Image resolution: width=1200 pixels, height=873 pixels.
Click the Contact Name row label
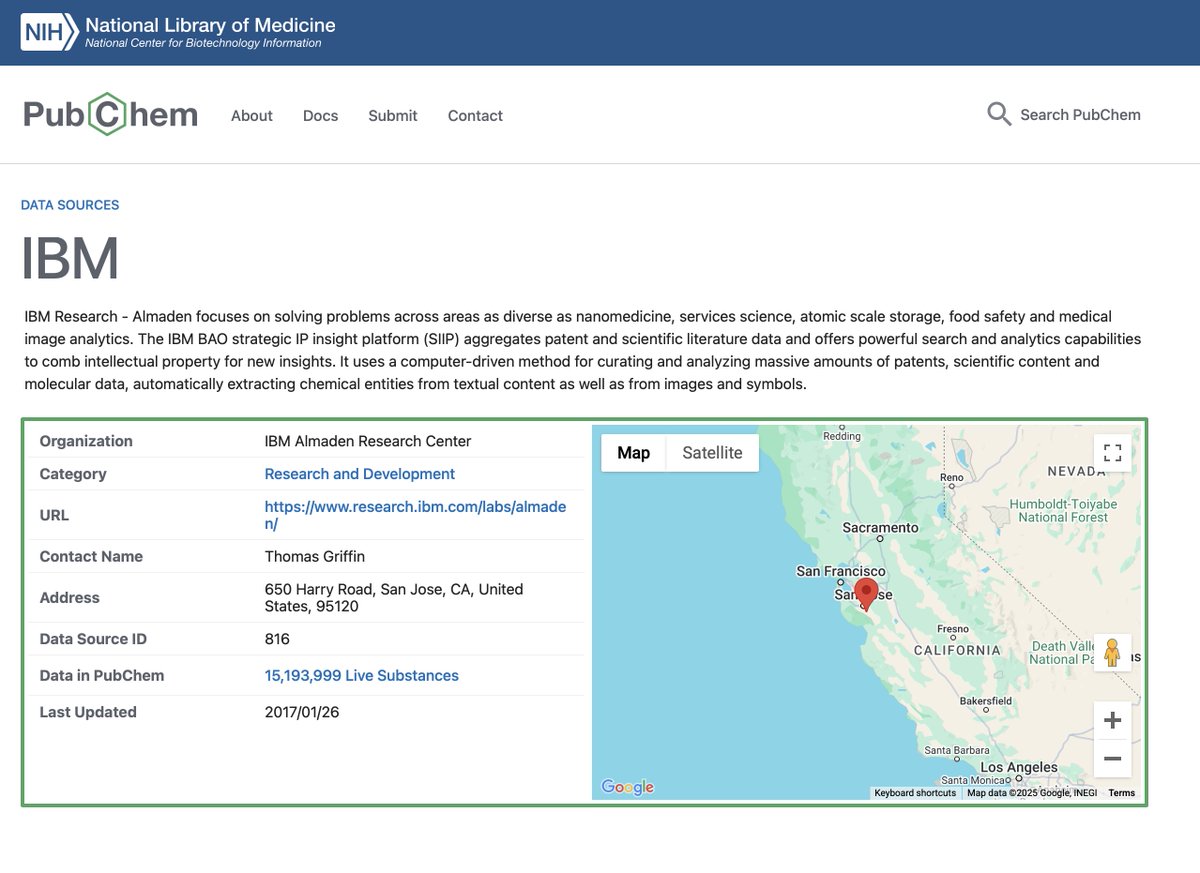click(91, 556)
